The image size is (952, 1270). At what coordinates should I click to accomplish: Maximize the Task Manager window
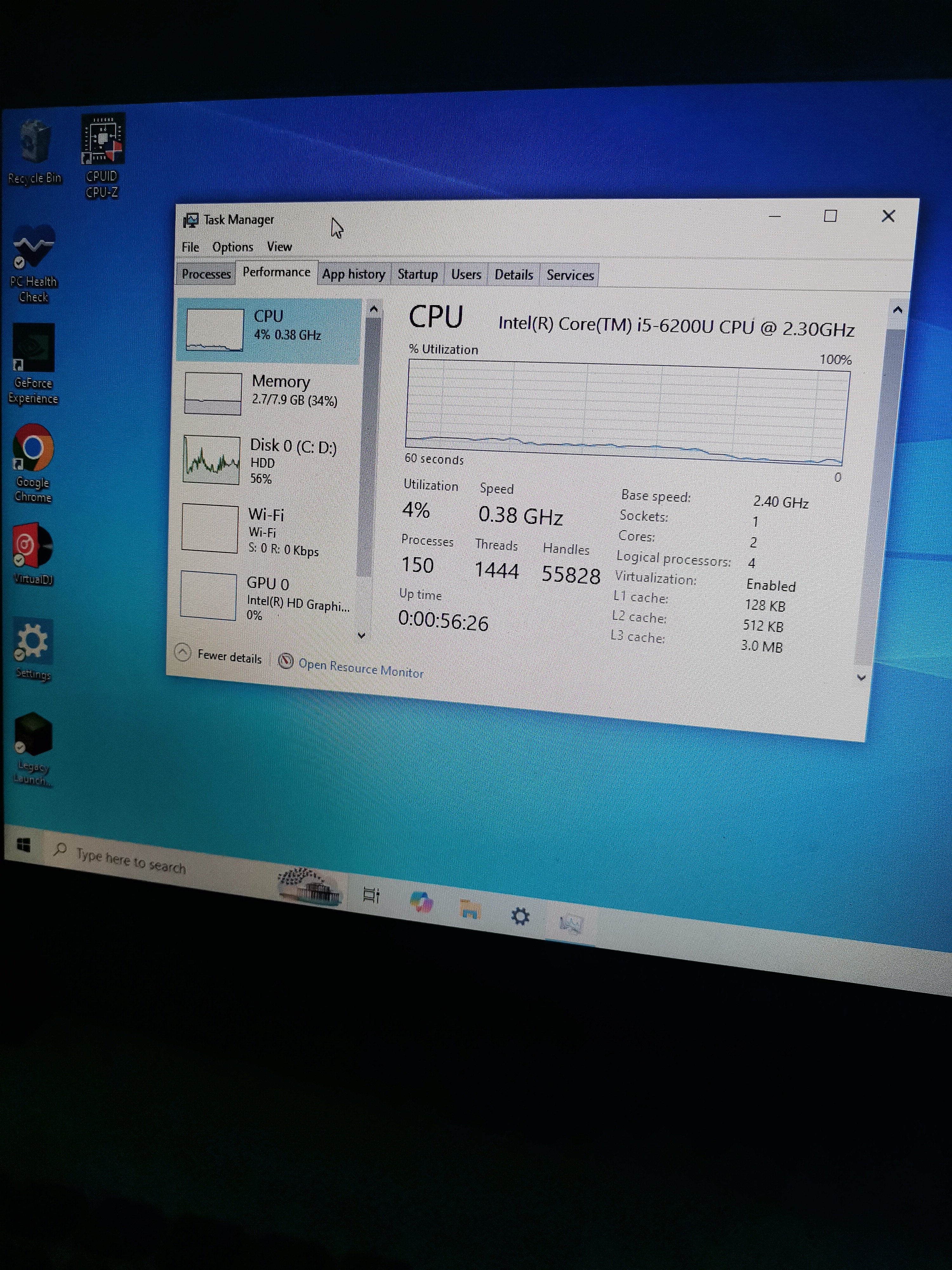click(830, 217)
